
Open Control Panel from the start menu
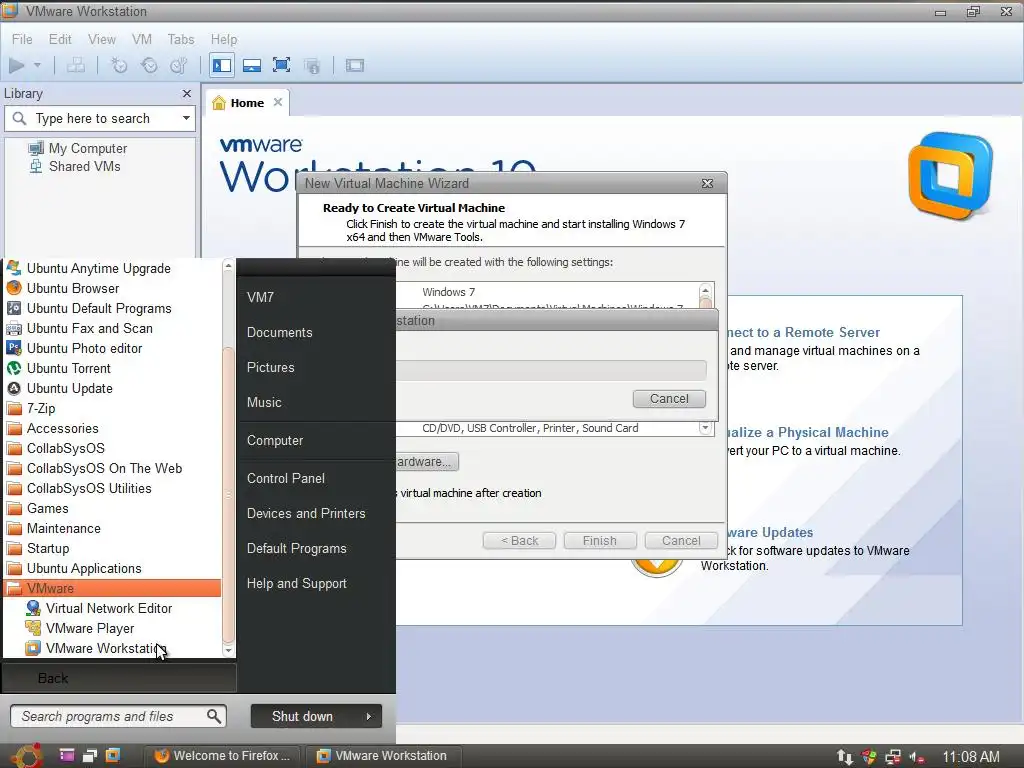click(286, 478)
